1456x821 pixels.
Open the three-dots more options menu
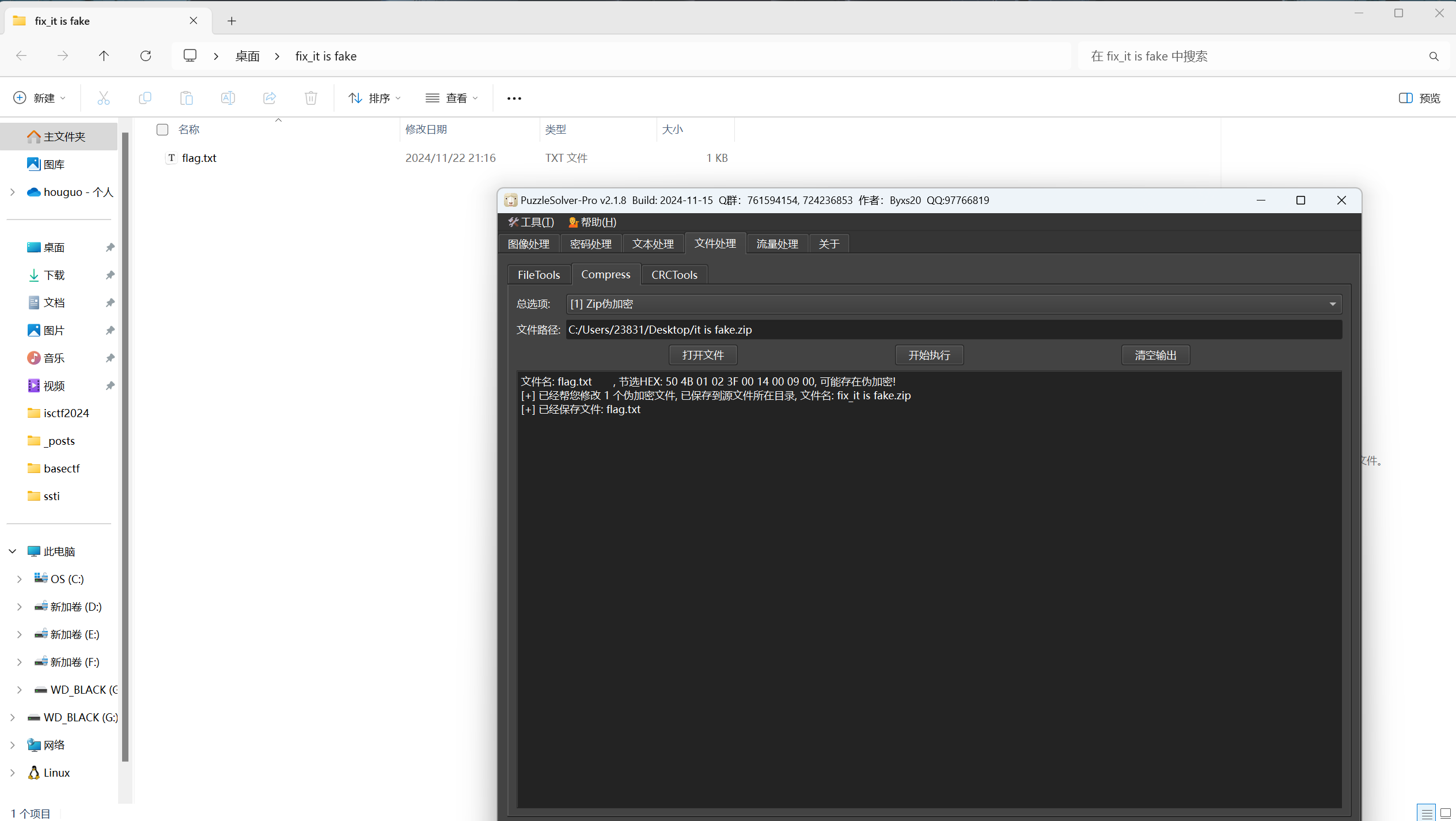[x=514, y=99]
